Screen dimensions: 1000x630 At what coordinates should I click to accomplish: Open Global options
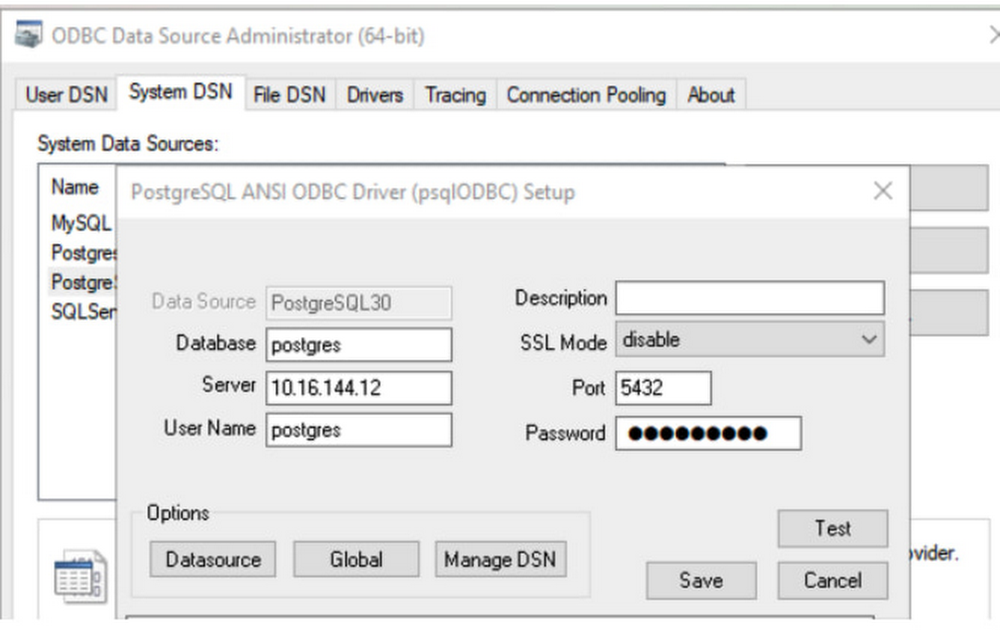coord(356,560)
